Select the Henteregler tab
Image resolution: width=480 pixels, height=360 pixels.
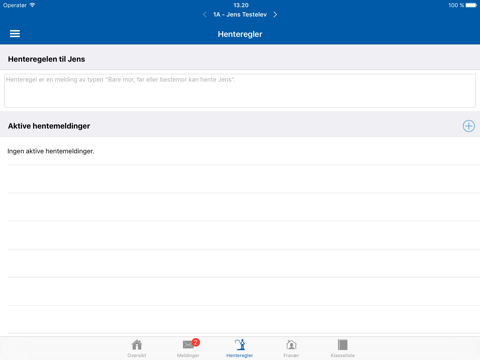click(x=240, y=348)
